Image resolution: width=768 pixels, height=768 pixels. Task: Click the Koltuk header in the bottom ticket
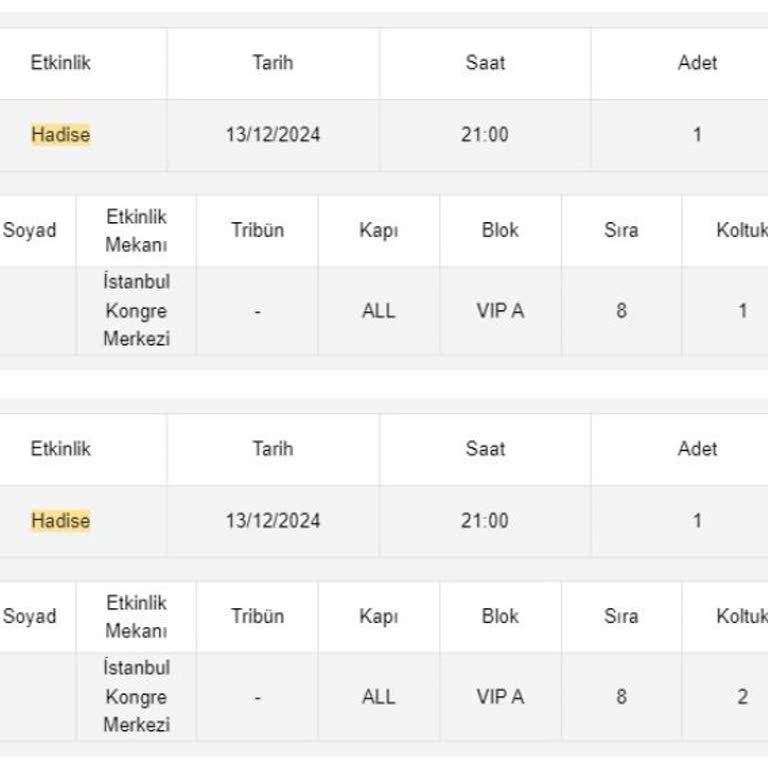click(x=741, y=616)
